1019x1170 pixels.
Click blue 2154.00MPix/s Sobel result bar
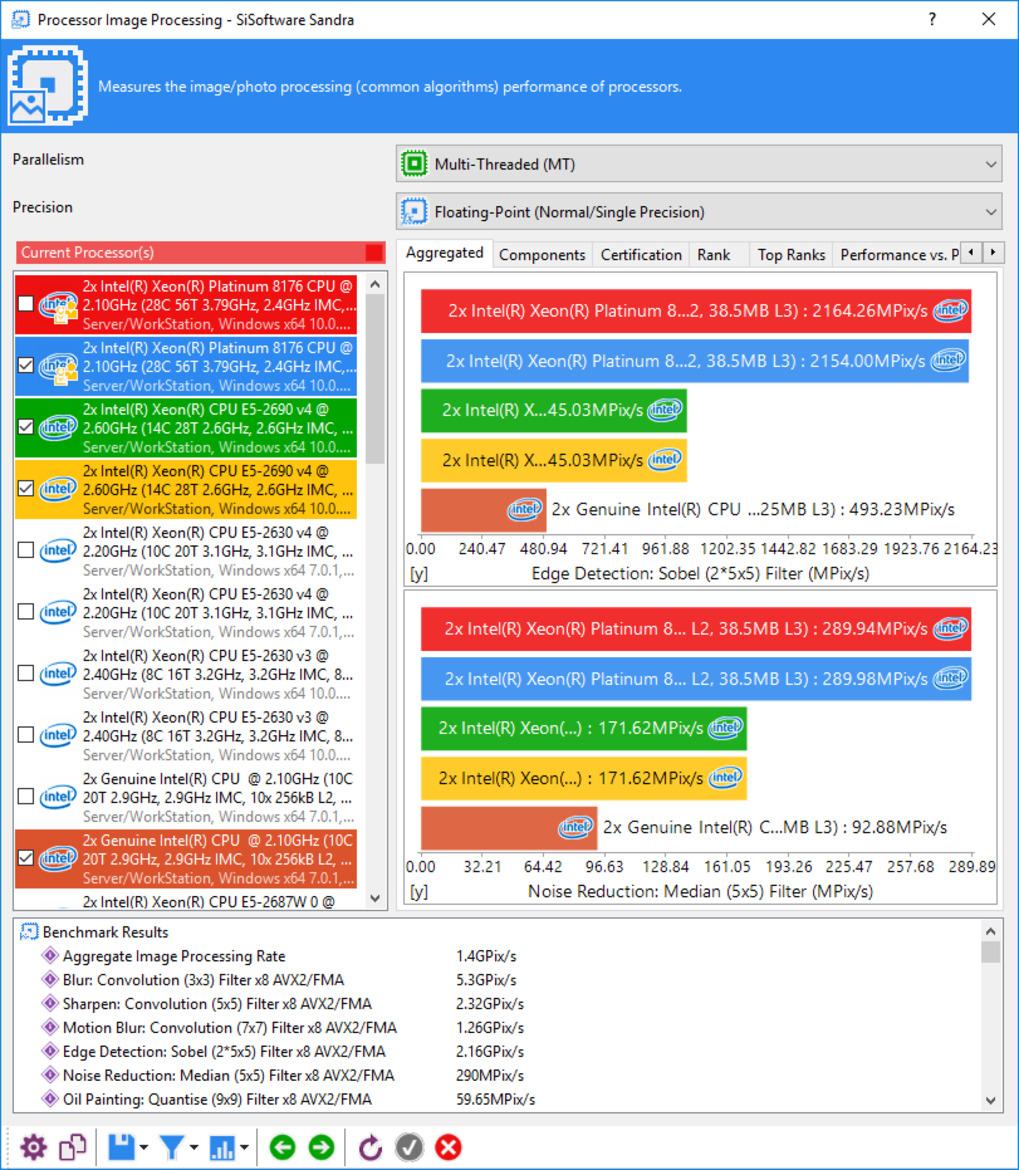pos(695,361)
